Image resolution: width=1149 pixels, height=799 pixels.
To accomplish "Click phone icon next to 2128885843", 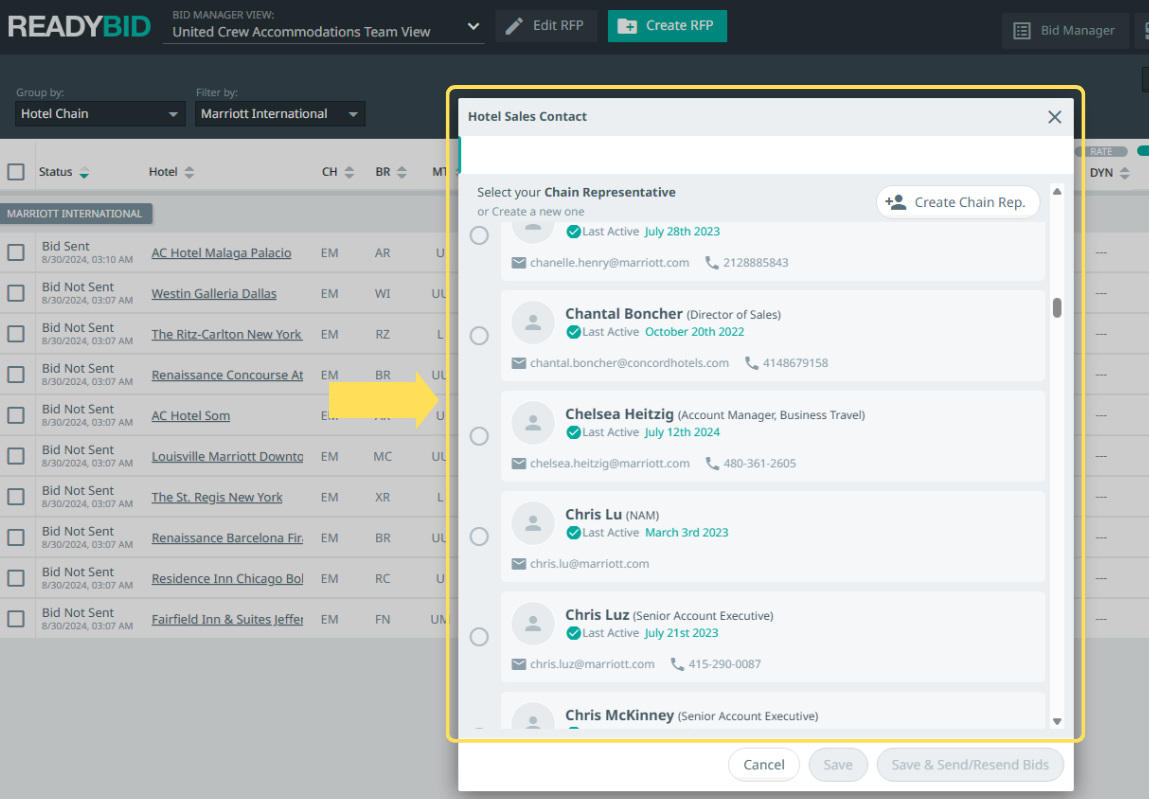I will point(712,262).
